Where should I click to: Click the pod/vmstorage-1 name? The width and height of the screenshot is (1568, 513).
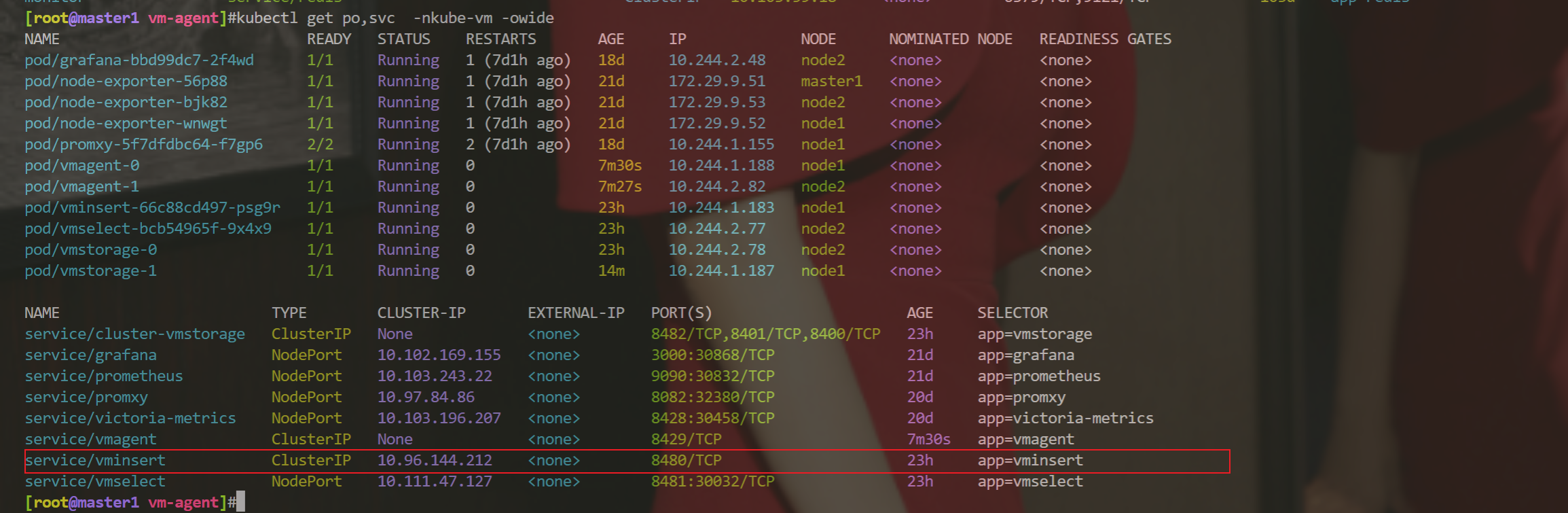point(91,271)
